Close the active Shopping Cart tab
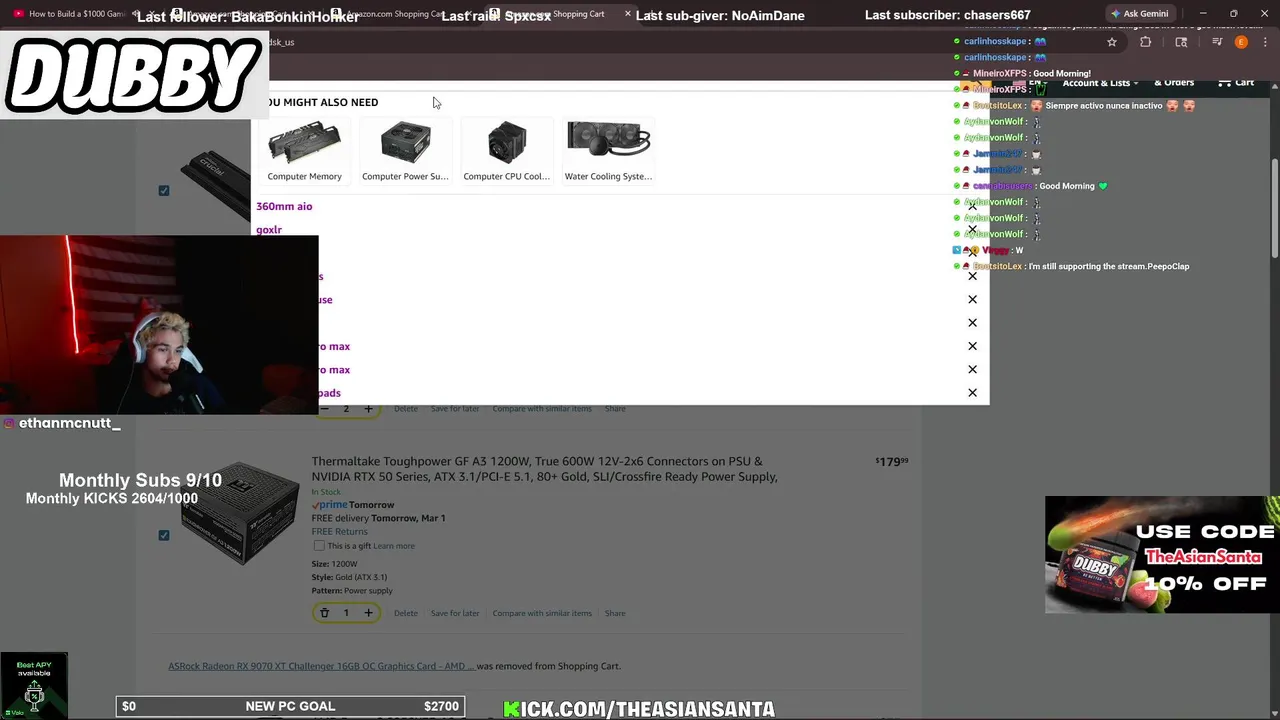The width and height of the screenshot is (1280, 720). click(628, 14)
